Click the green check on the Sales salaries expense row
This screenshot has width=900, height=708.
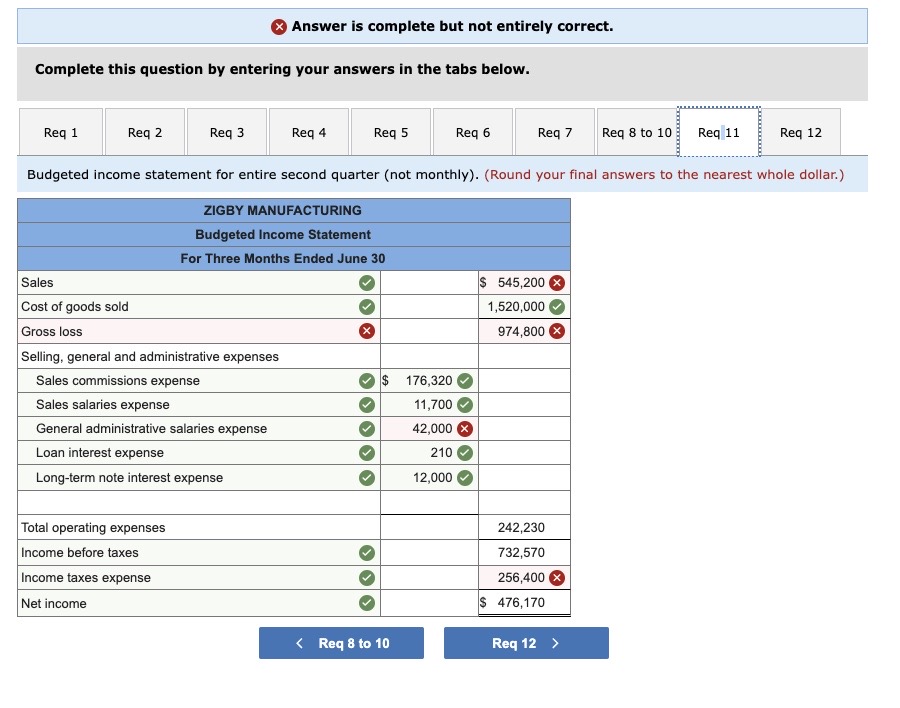367,404
